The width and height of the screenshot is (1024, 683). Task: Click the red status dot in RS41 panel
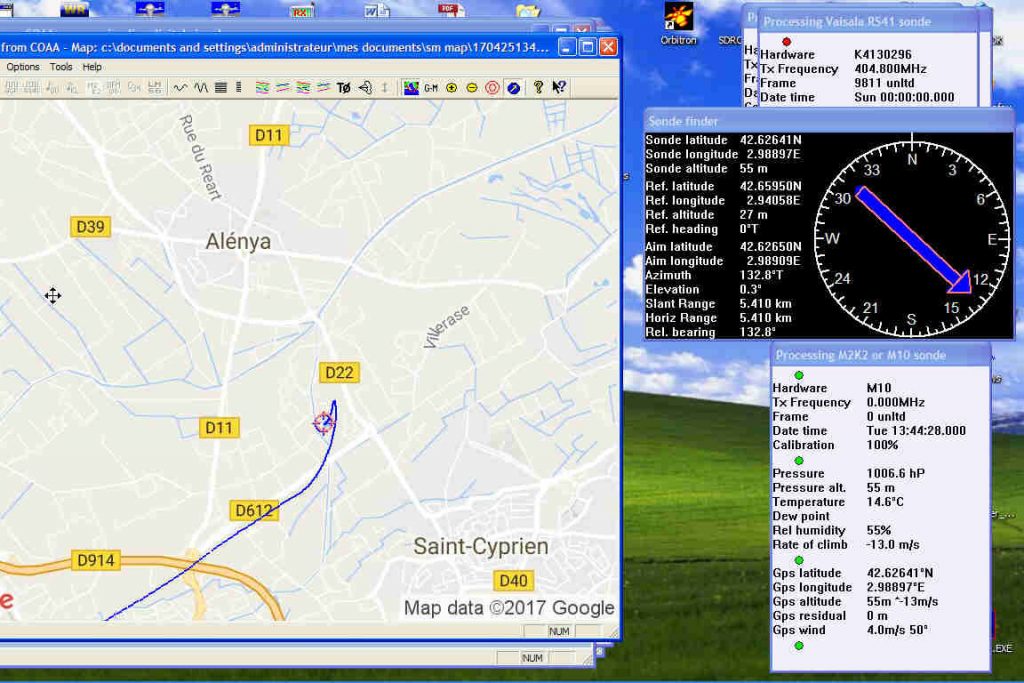click(786, 41)
